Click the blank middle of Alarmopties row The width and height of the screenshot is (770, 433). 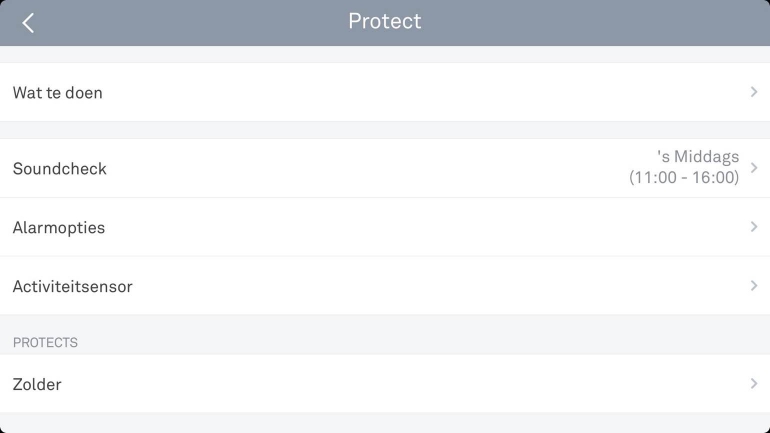pyautogui.click(x=400, y=228)
